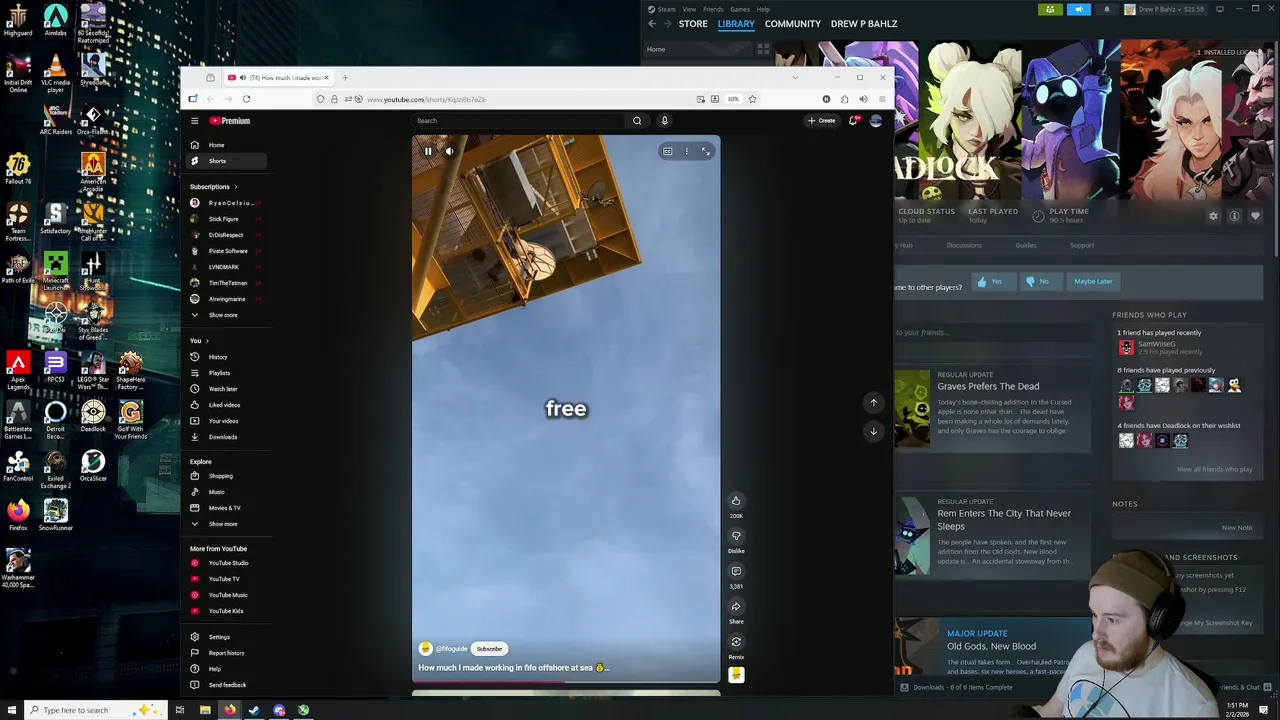Bookmark the page with the star icon
This screenshot has height=720, width=1280.
752,99
